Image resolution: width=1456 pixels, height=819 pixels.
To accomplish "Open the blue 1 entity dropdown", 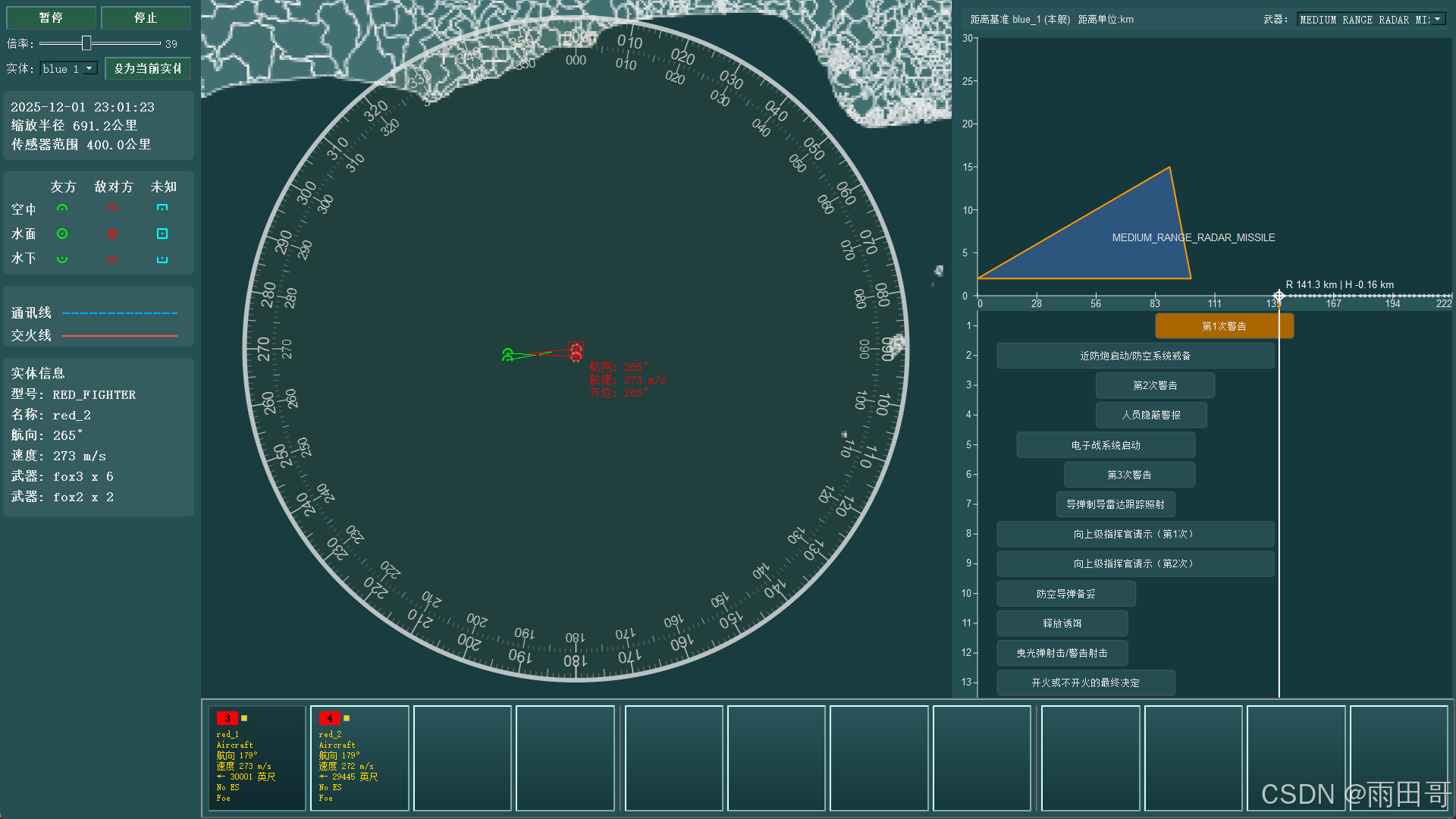I will click(69, 68).
